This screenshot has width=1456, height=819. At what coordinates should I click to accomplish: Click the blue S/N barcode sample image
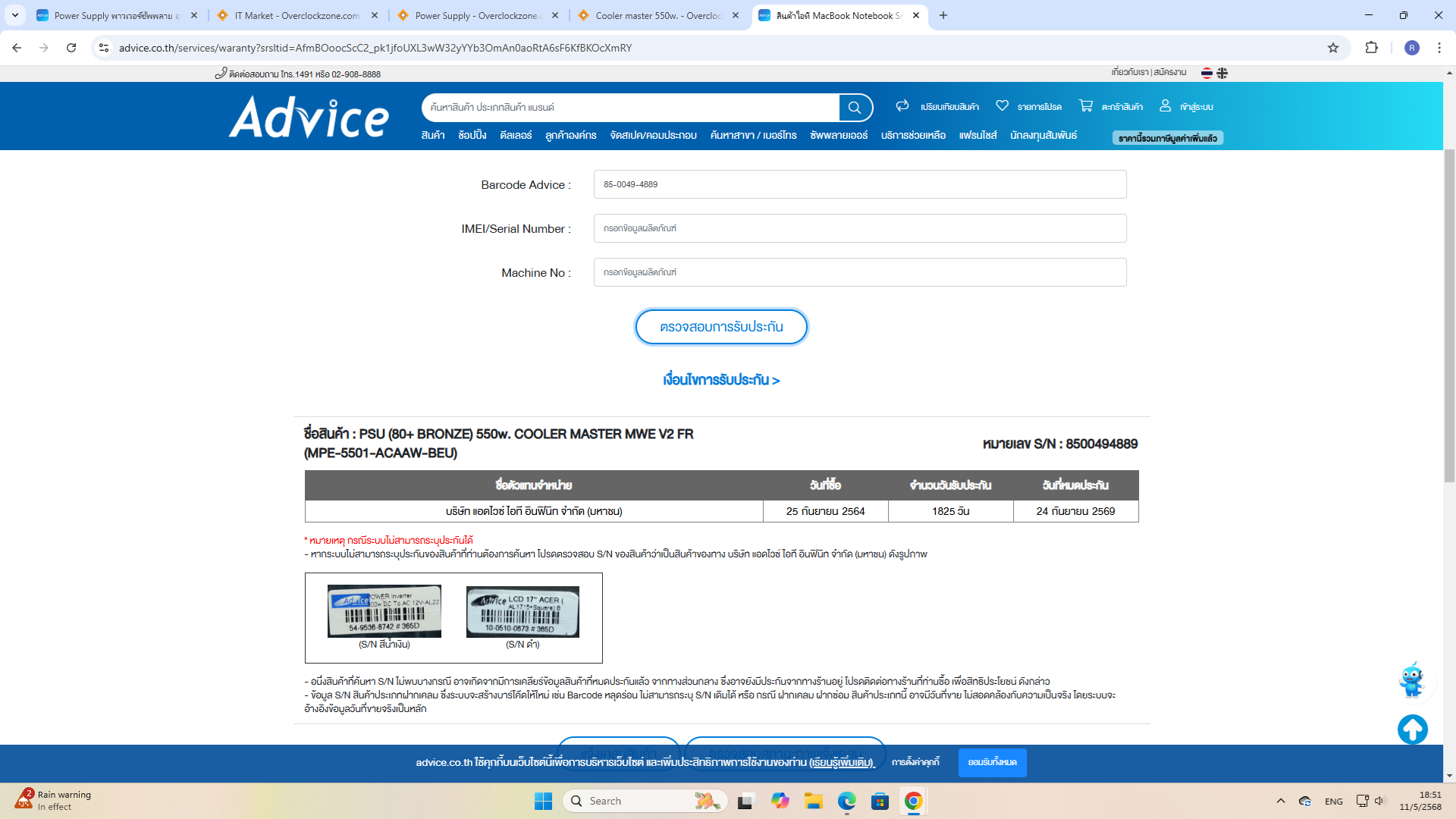[x=384, y=611]
